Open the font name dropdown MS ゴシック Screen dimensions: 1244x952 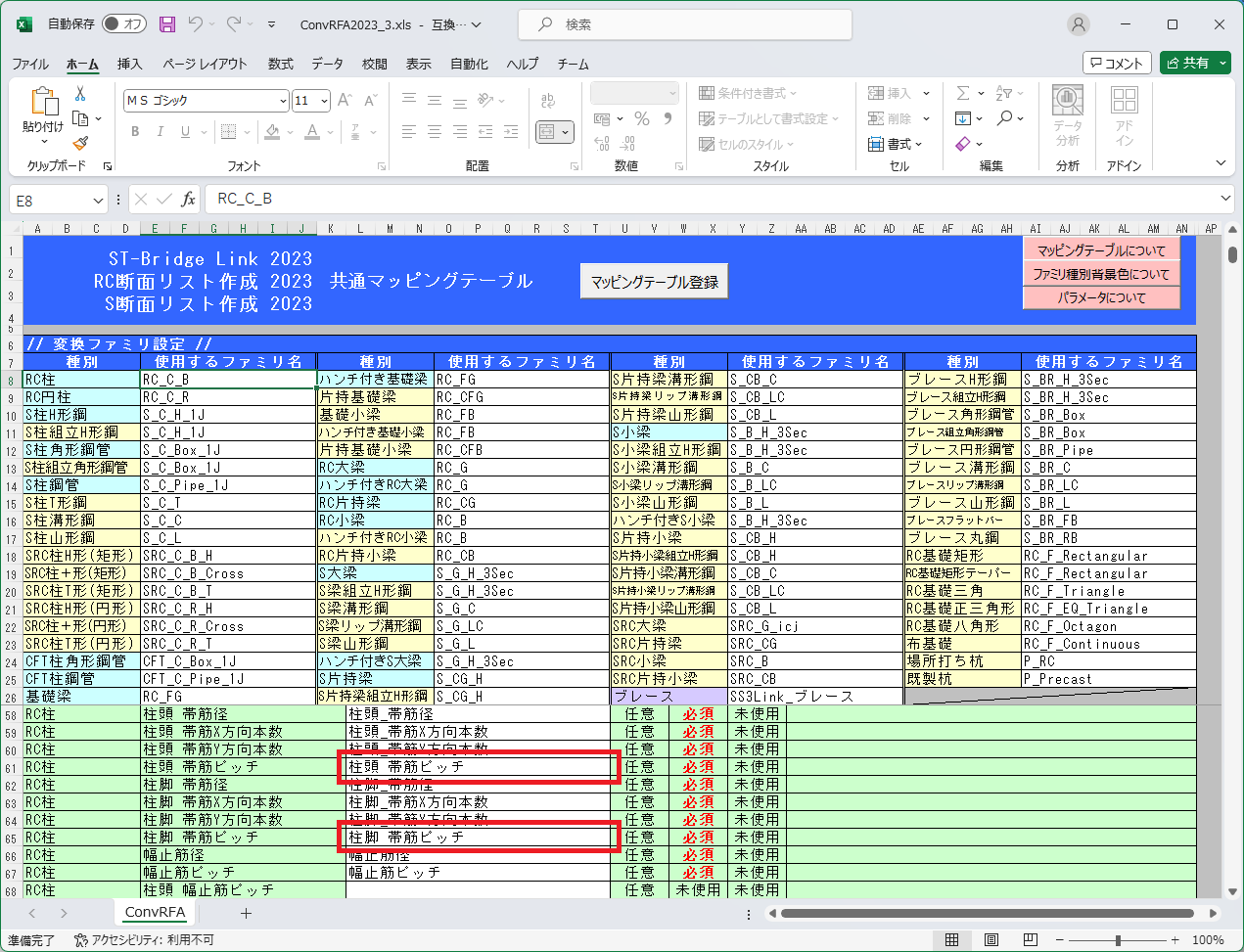284,101
